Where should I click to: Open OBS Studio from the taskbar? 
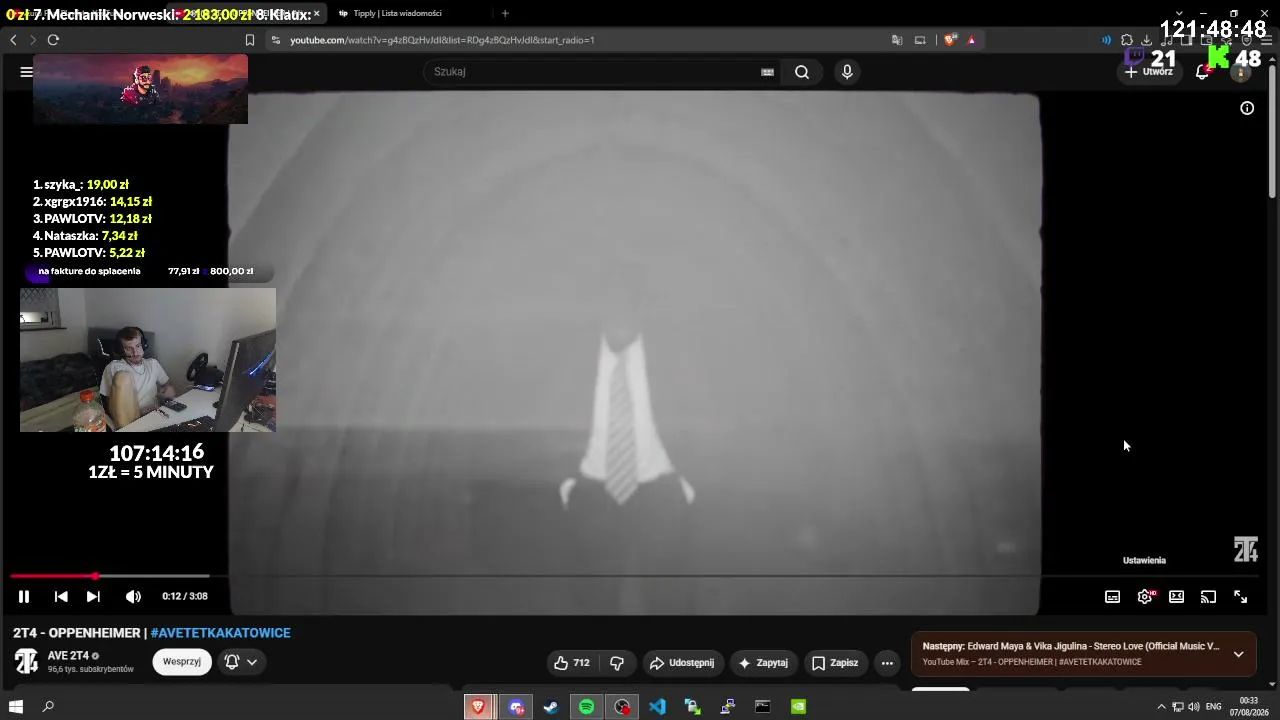(622, 707)
